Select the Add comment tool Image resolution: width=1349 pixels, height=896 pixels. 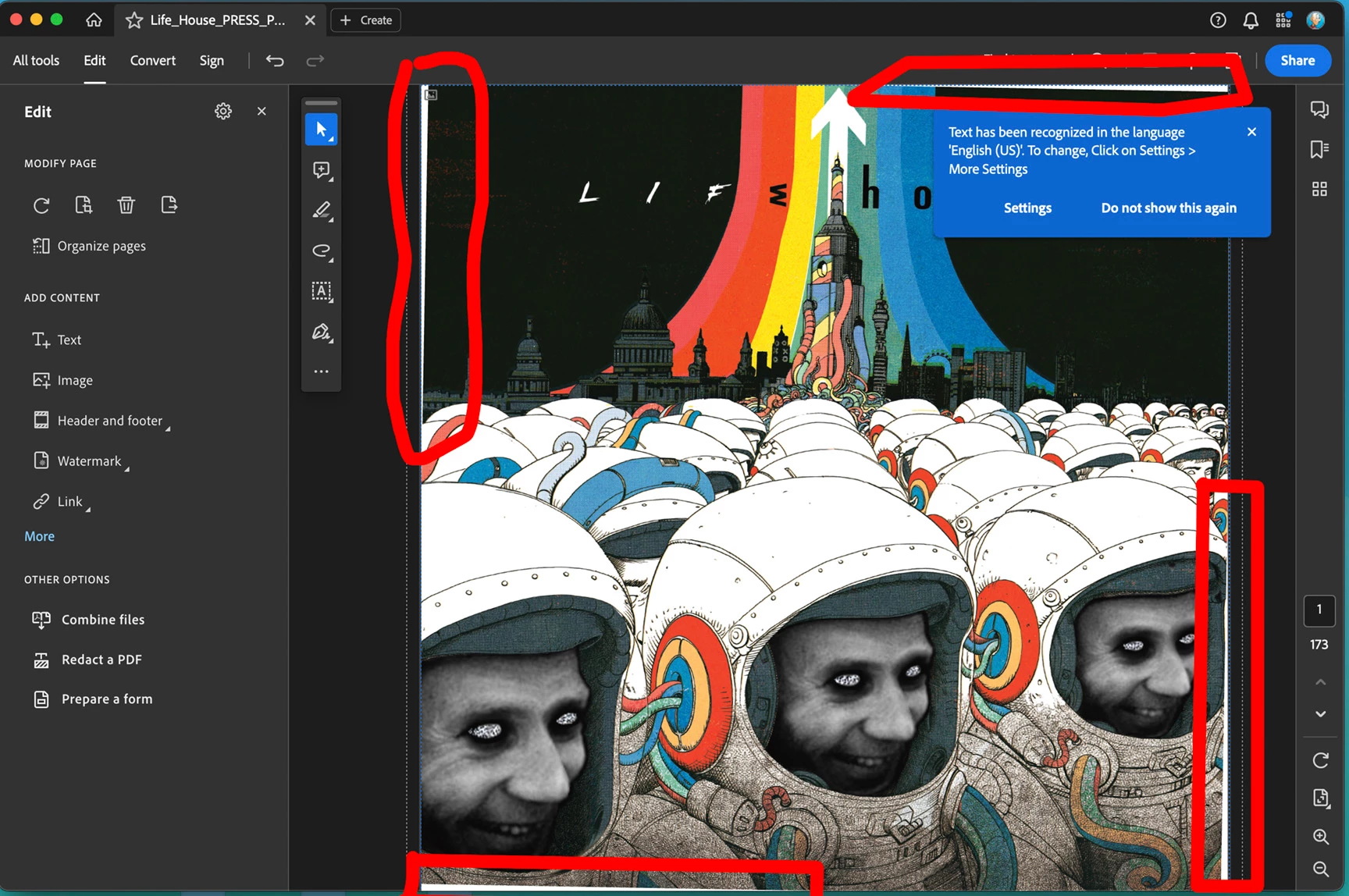321,170
